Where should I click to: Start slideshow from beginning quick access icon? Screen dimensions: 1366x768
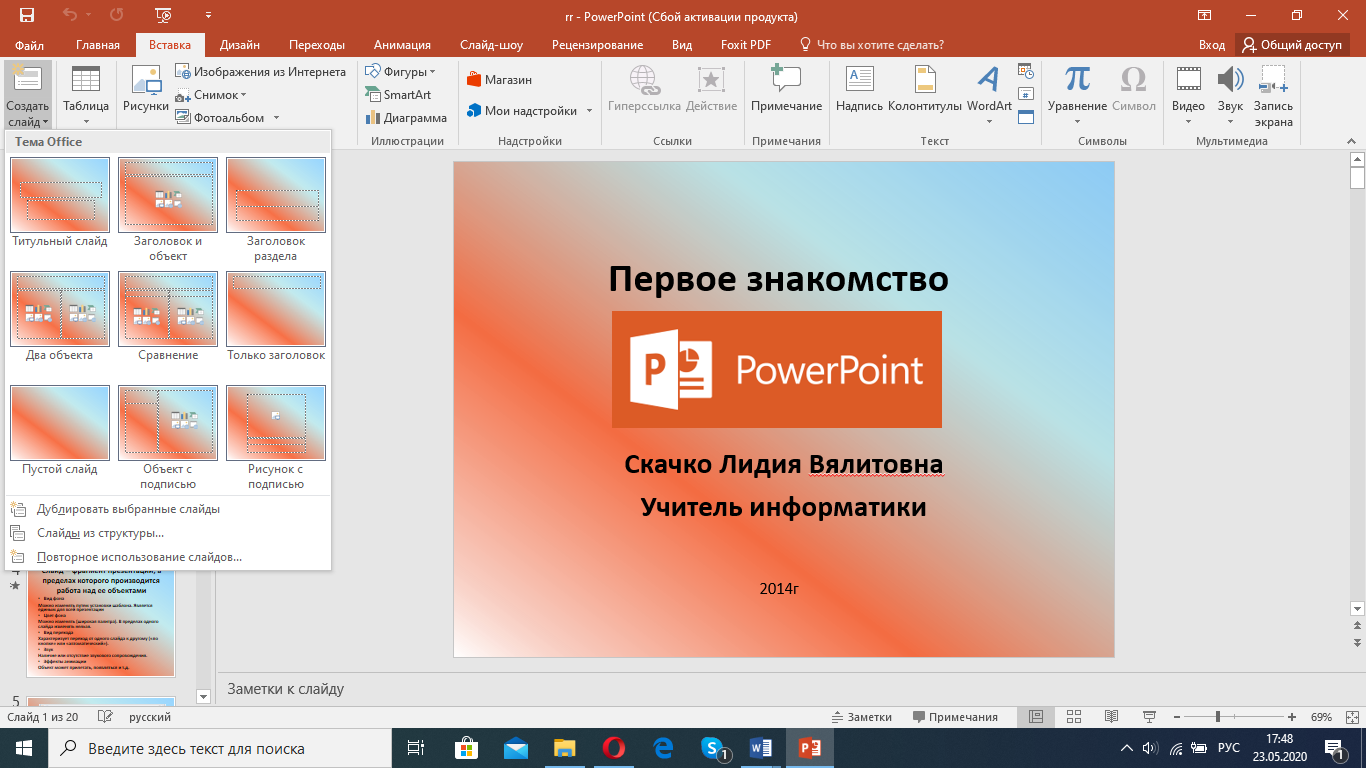pyautogui.click(x=164, y=16)
